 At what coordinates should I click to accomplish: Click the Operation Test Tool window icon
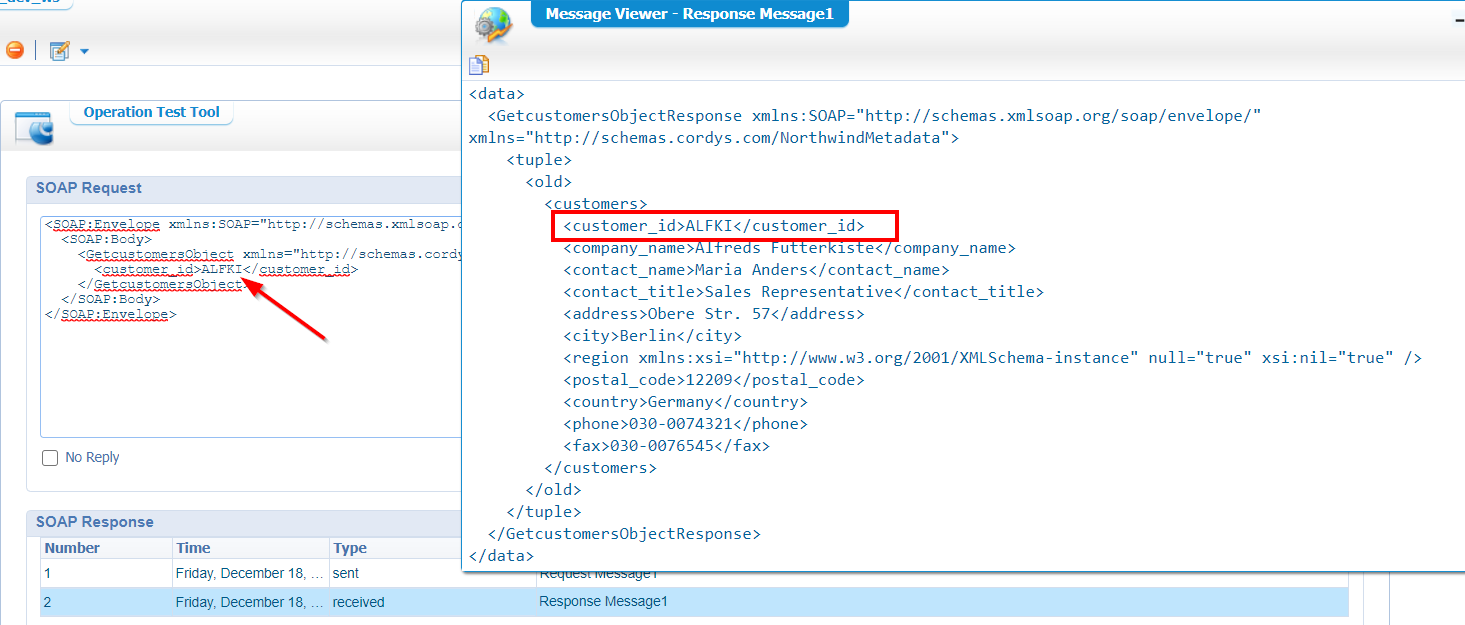[x=36, y=128]
